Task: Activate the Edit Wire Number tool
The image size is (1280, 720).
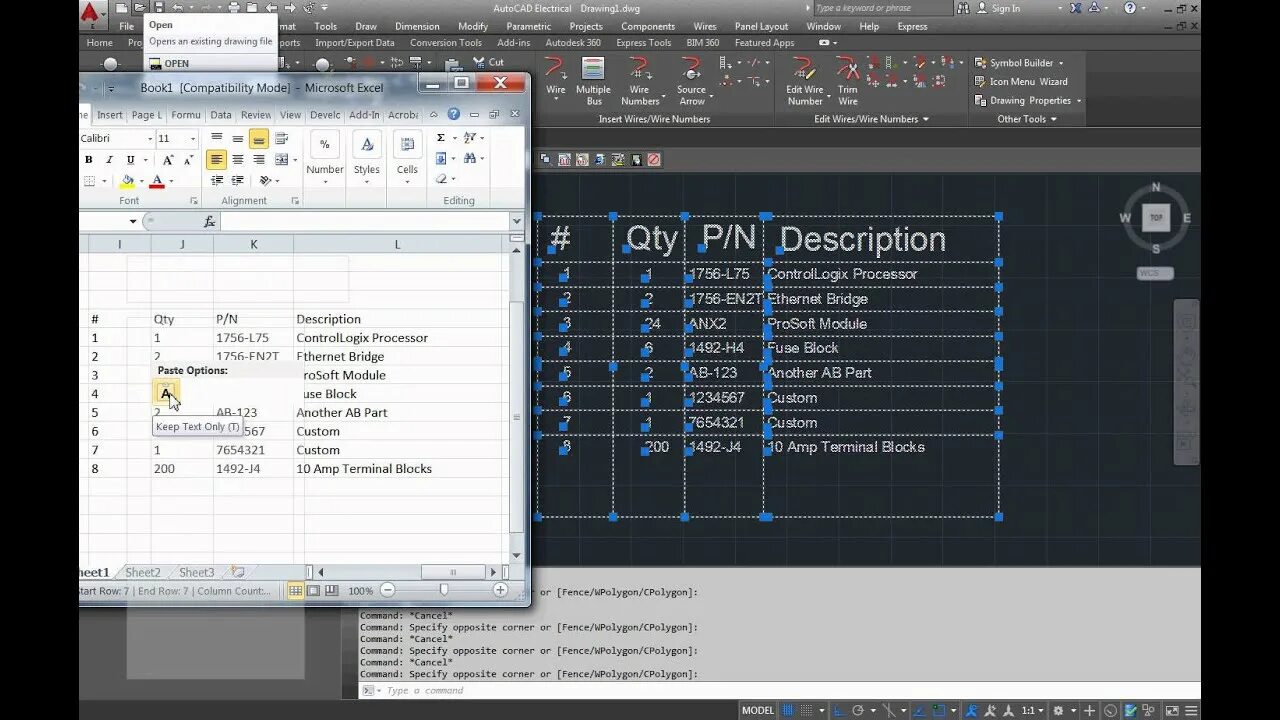Action: pos(804,81)
